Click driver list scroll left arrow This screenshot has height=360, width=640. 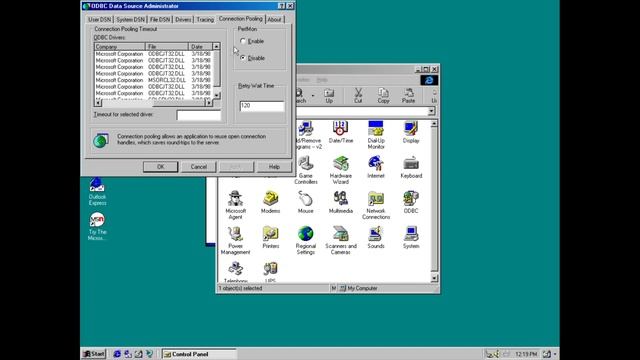(x=98, y=103)
